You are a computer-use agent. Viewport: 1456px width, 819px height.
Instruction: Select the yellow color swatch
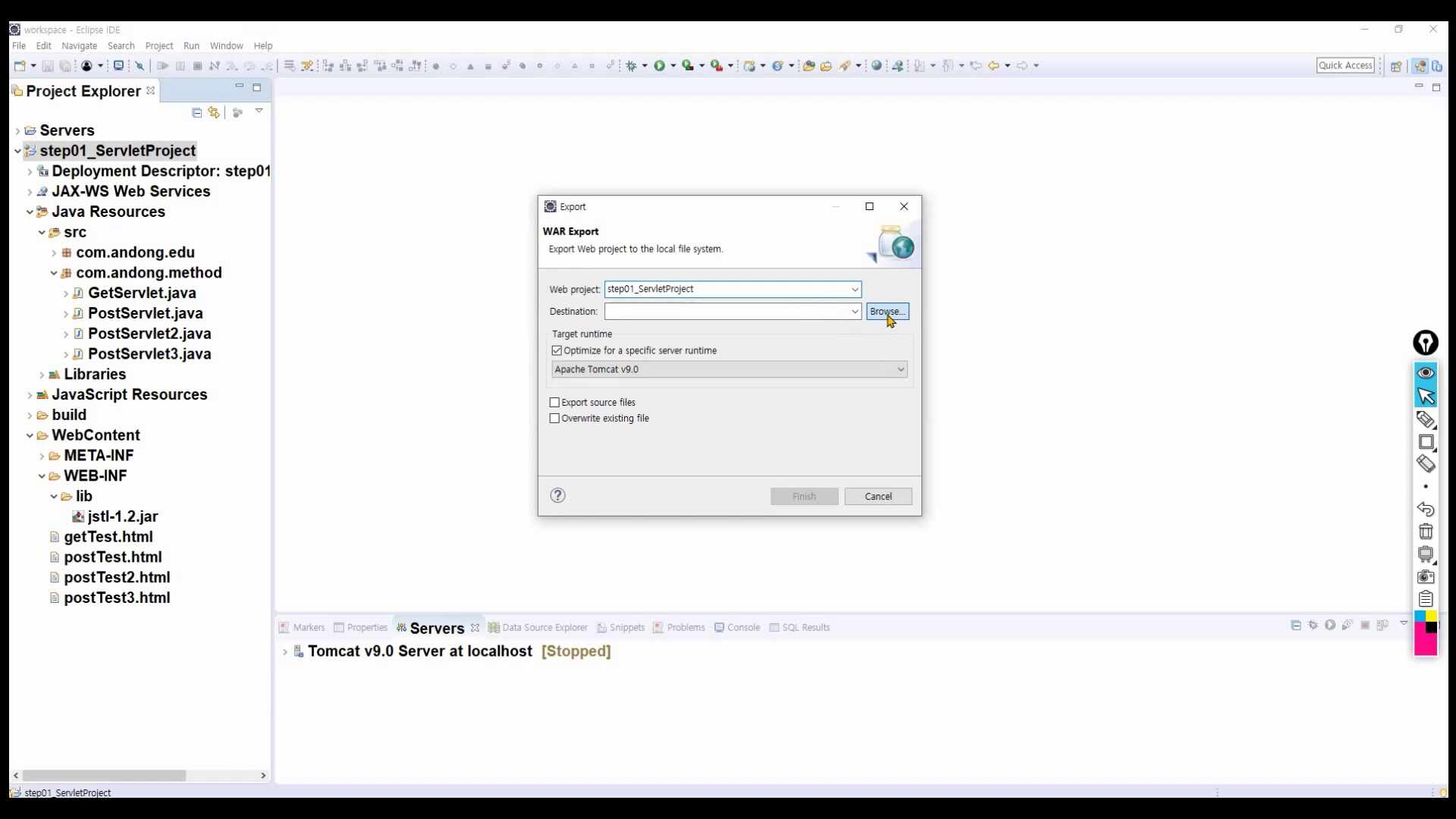coord(1432,617)
